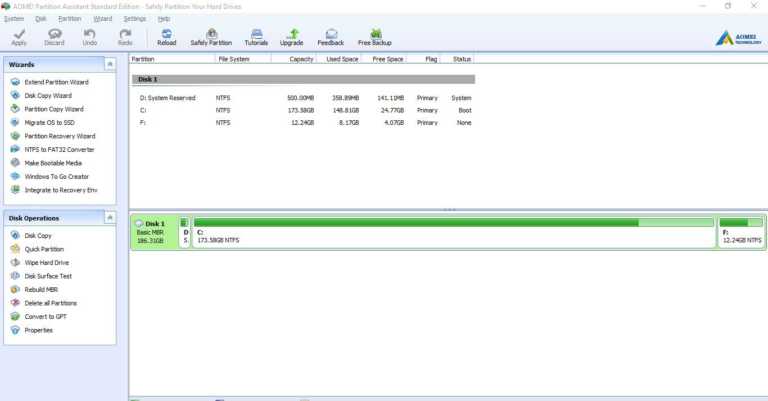Launch Windows To Go Creator
This screenshot has width=768, height=401.
[x=57, y=177]
